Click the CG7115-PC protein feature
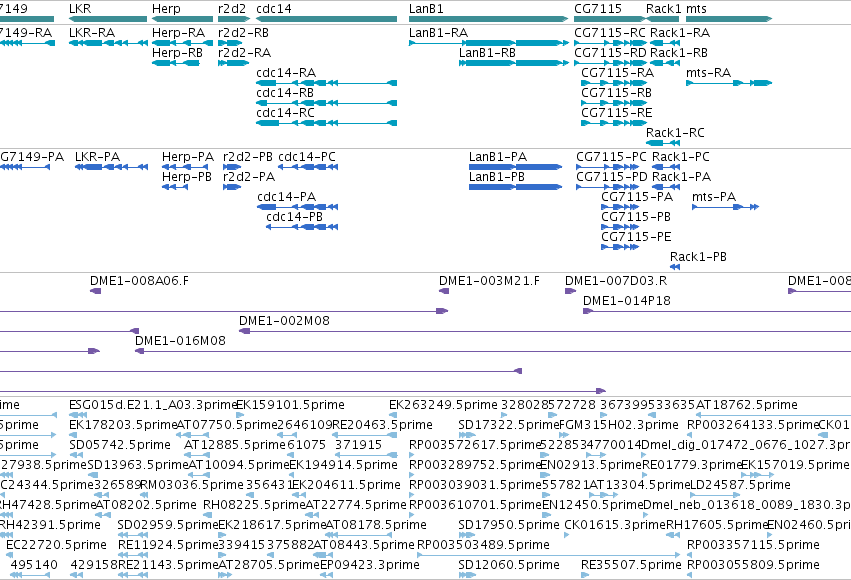851x580 pixels. pos(607,167)
